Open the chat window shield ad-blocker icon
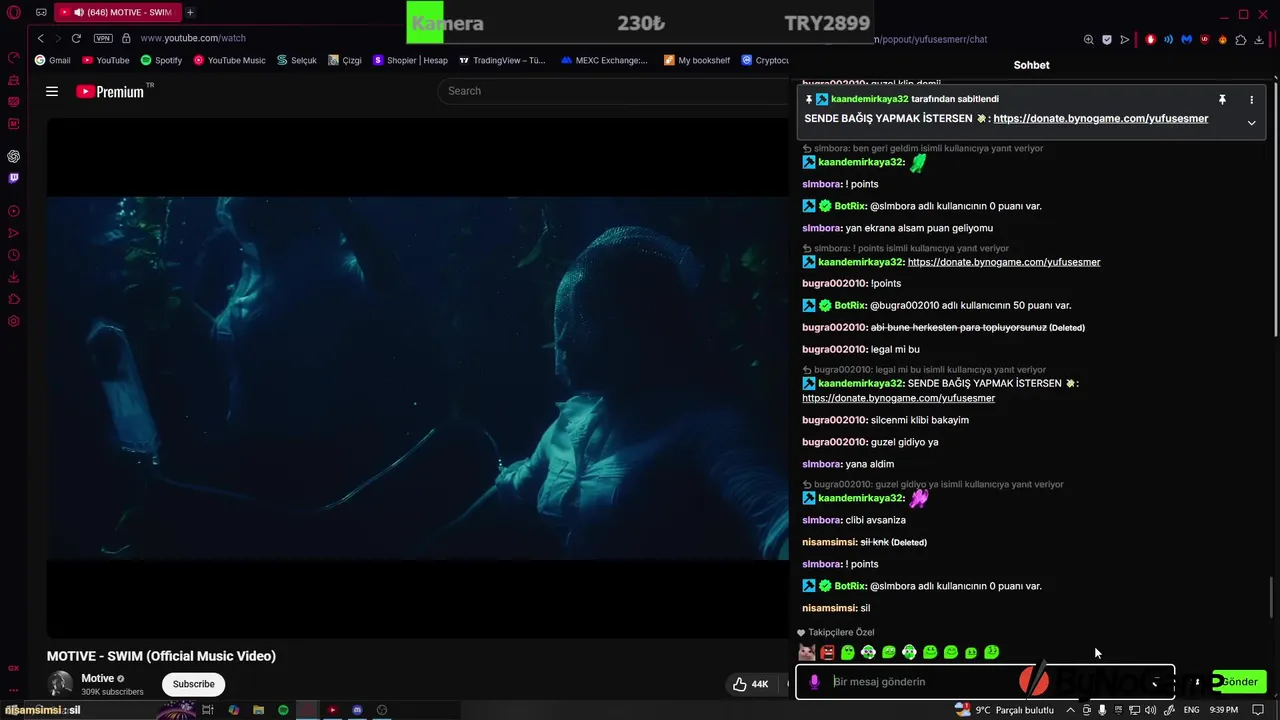 (1107, 39)
